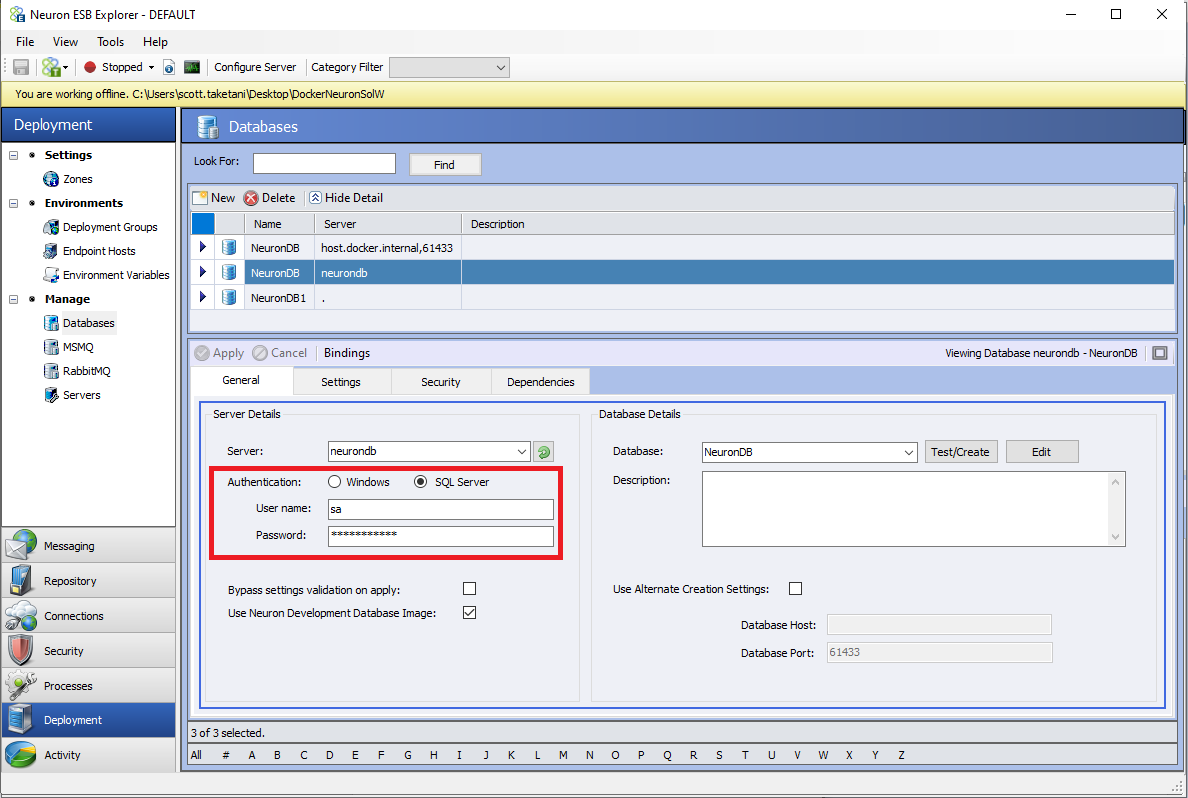Image resolution: width=1188 pixels, height=798 pixels.
Task: Select the Servers tree icon
Action: [51, 395]
